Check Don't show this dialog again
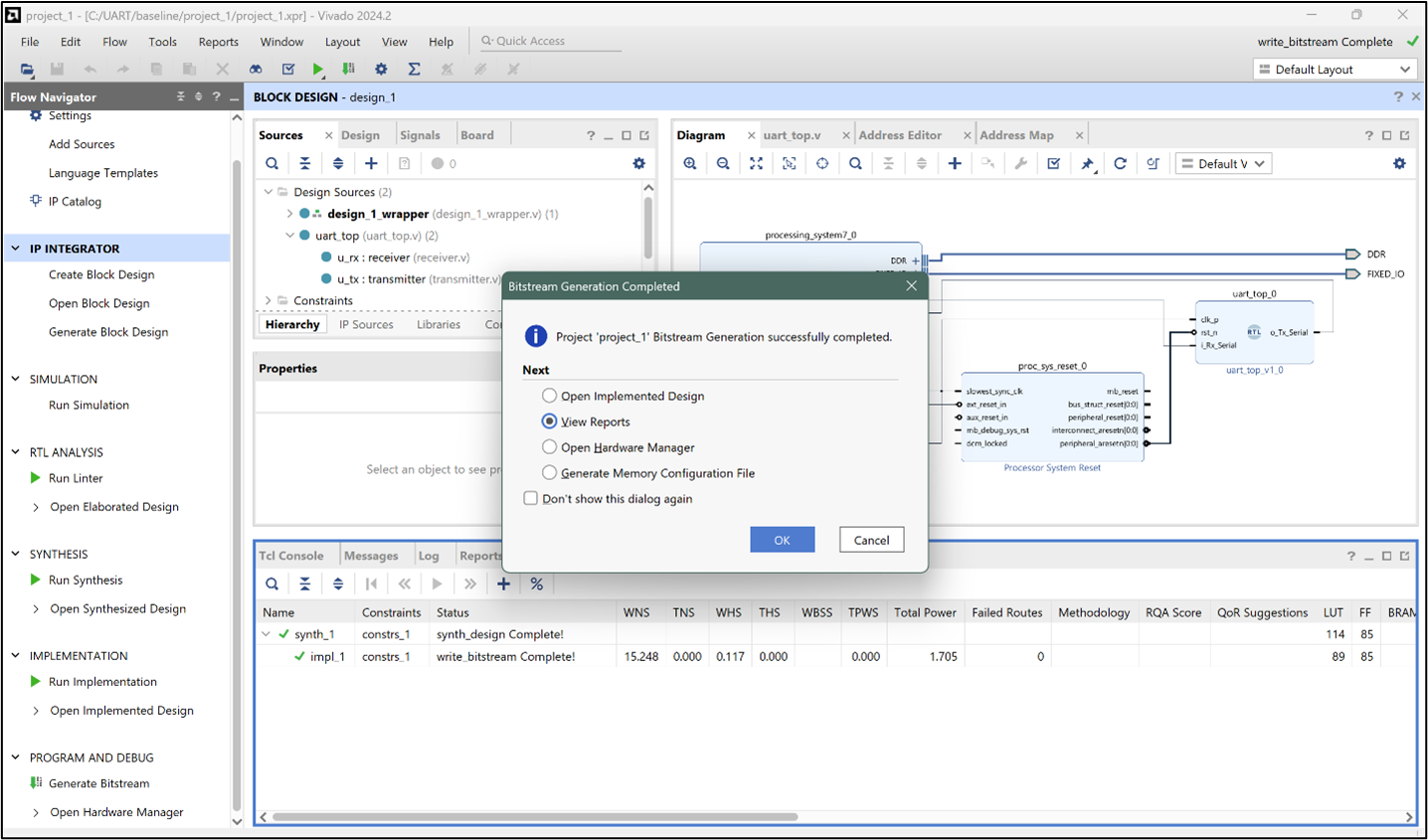1428x840 pixels. coord(531,497)
